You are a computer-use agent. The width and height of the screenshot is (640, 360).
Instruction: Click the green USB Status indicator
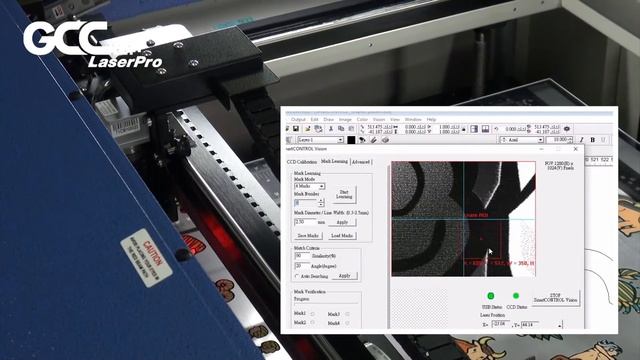pyautogui.click(x=491, y=296)
